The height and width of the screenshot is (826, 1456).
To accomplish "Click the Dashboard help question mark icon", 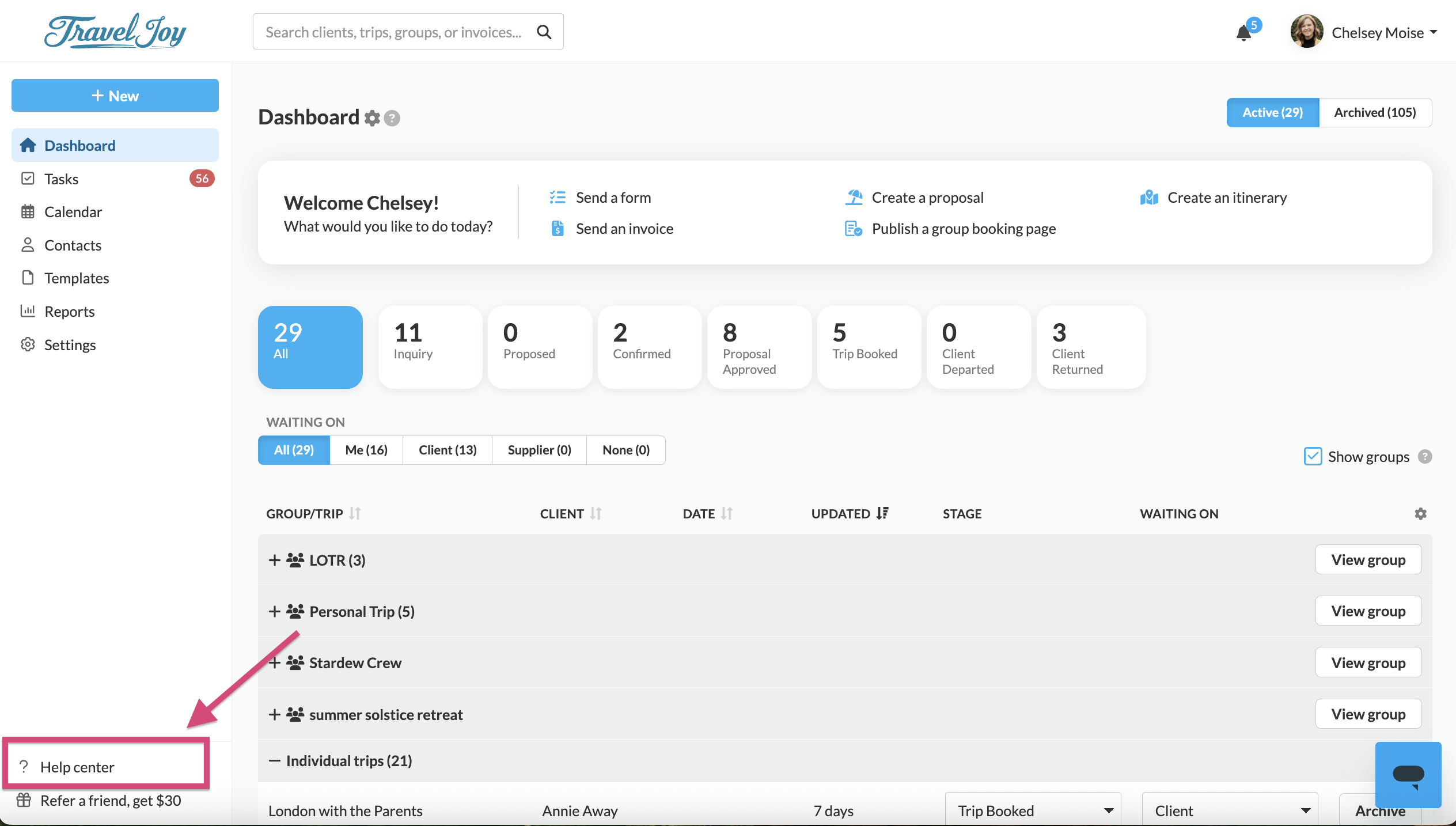I will point(392,118).
